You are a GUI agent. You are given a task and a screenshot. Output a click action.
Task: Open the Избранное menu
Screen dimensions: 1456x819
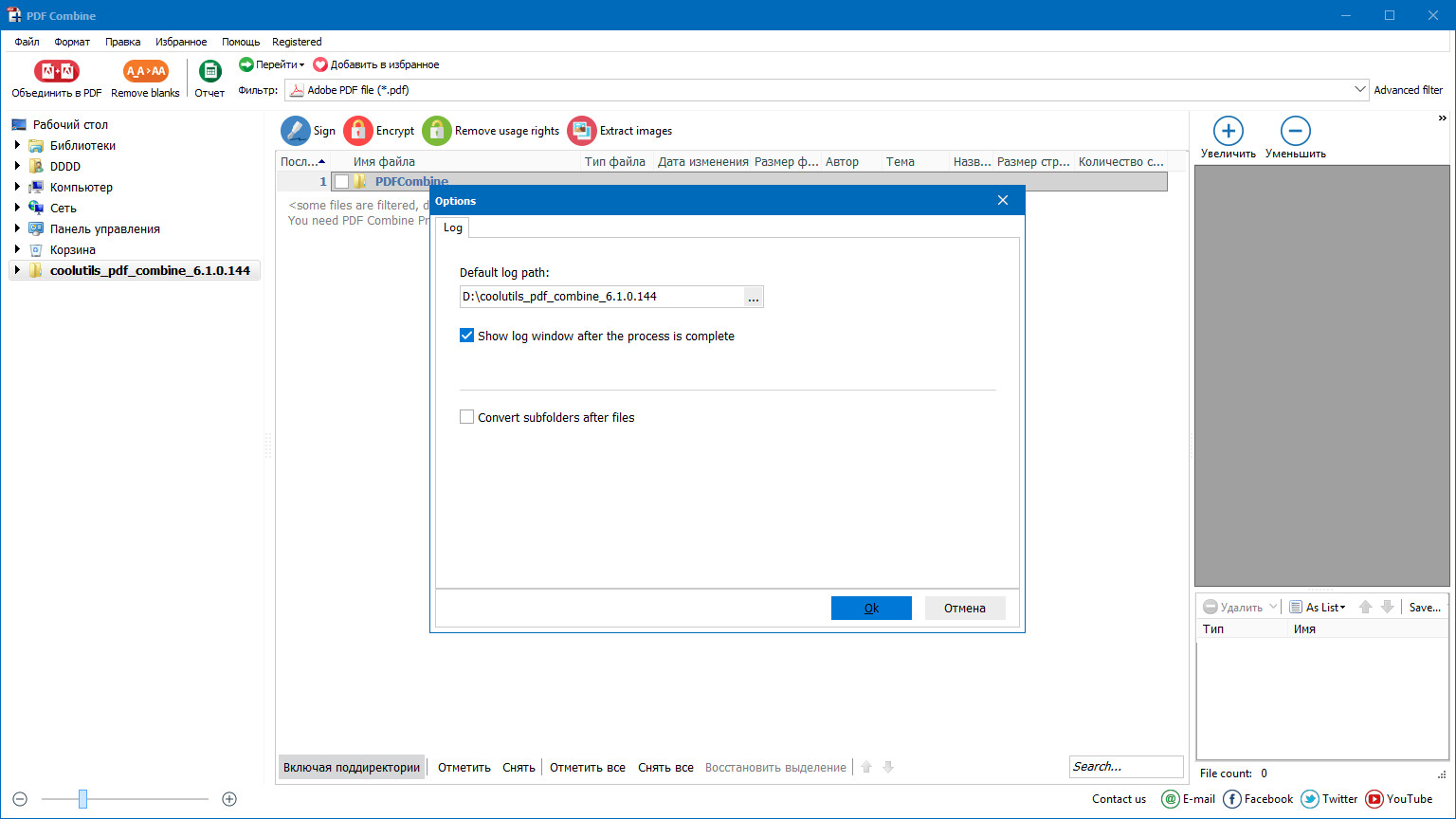[x=181, y=42]
